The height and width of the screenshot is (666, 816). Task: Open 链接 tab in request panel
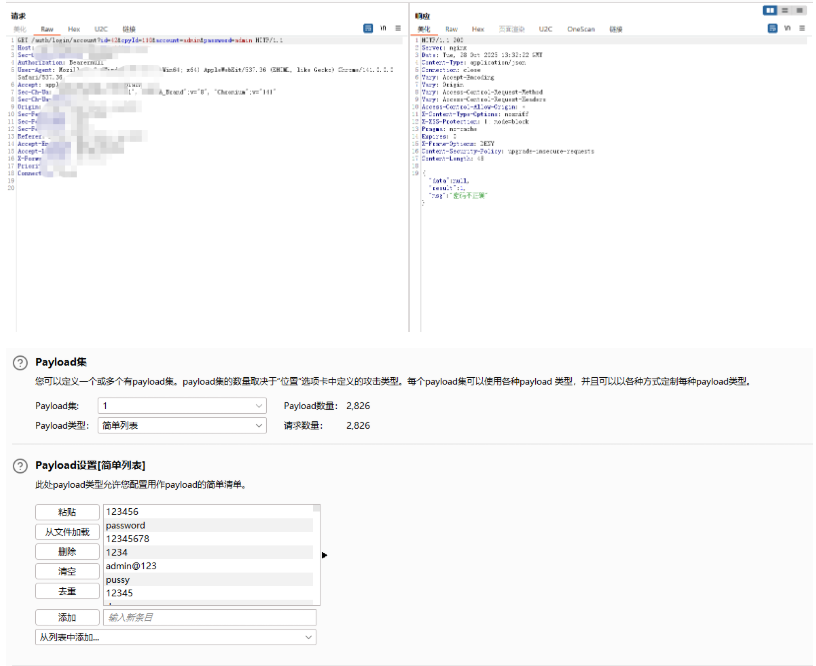129,29
